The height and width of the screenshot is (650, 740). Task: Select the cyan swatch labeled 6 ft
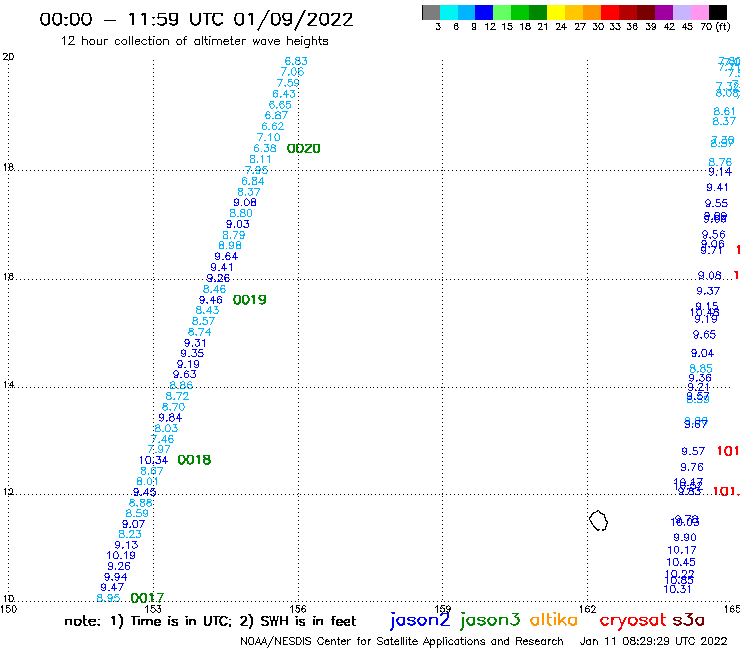[449, 12]
